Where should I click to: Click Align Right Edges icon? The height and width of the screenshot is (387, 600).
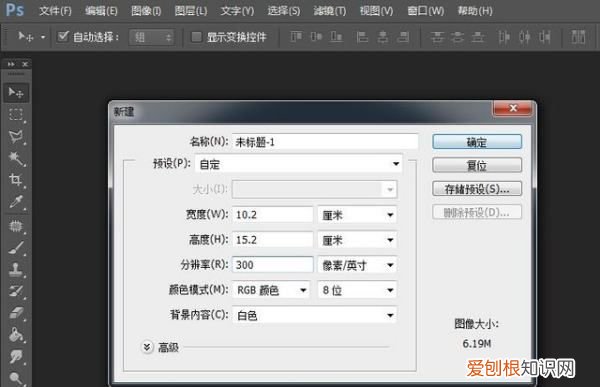pos(403,37)
